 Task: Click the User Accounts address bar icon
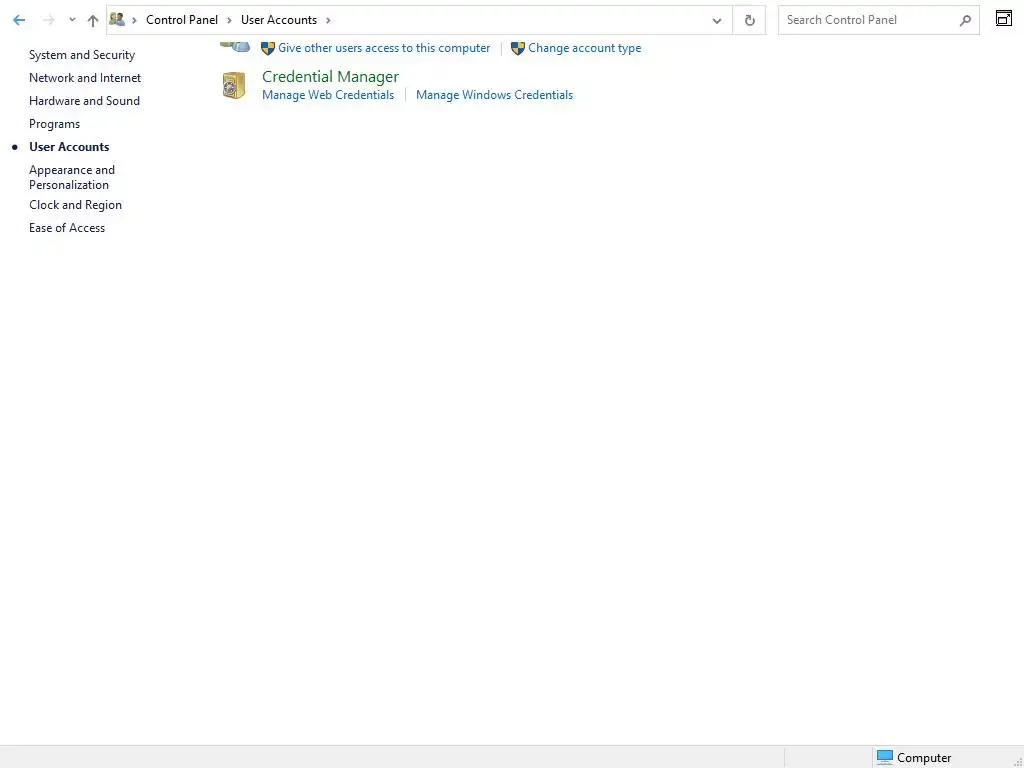tap(117, 20)
